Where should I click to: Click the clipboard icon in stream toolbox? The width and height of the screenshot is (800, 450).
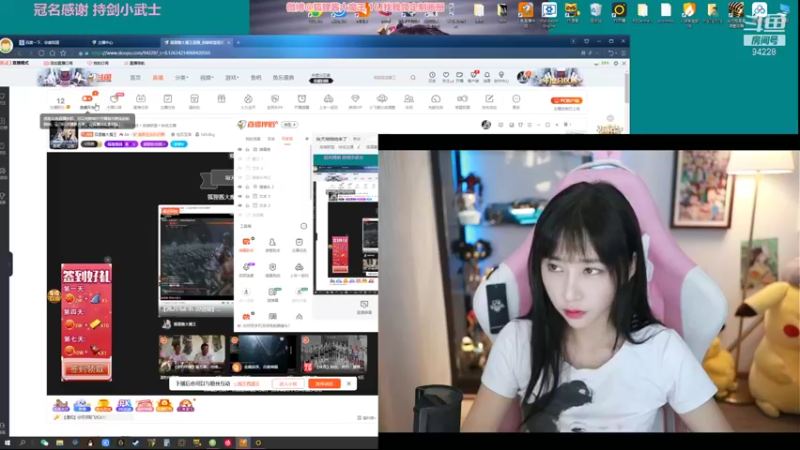pos(299,242)
